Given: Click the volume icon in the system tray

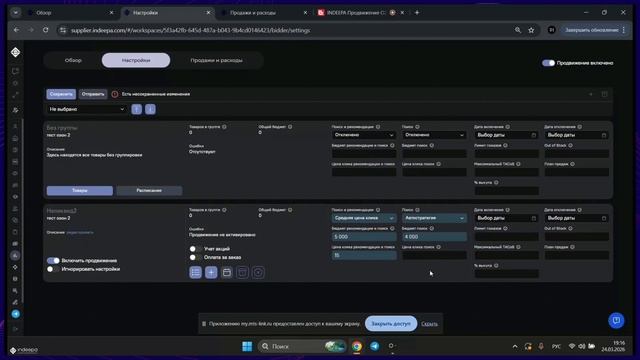Looking at the screenshot, I should point(581,346).
